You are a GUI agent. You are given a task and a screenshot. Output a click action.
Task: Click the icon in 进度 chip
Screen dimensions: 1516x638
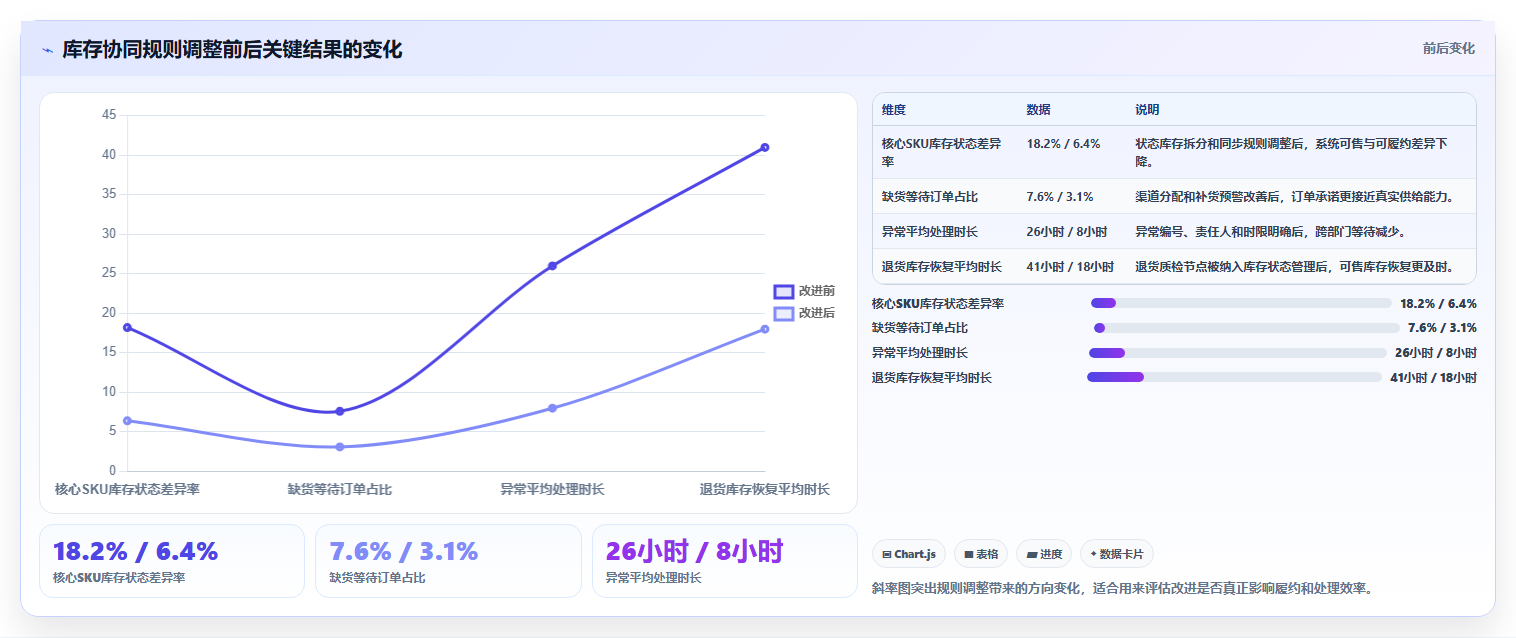[x=1031, y=554]
